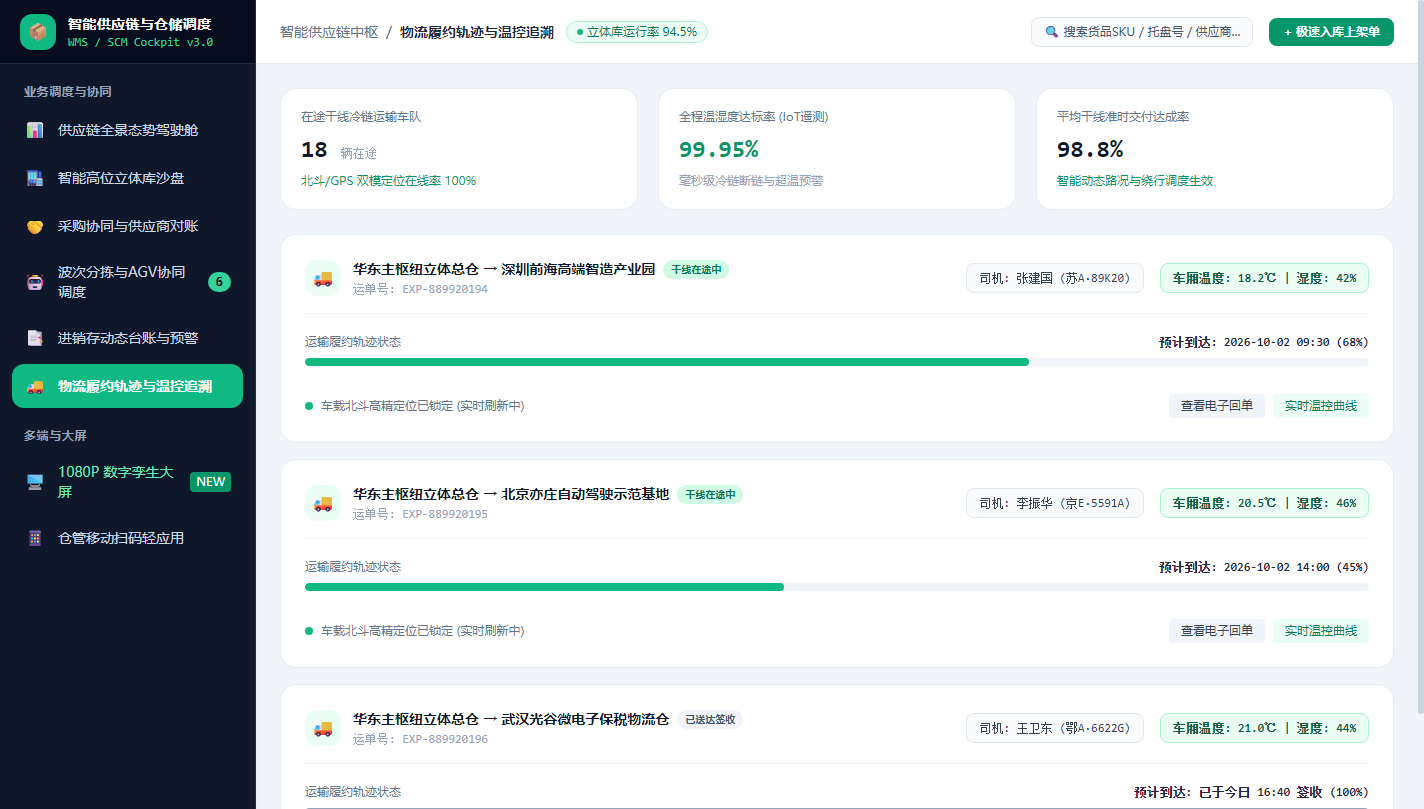Click the 45% progress bar of 北京 shipment
The height and width of the screenshot is (809, 1424).
coord(837,587)
